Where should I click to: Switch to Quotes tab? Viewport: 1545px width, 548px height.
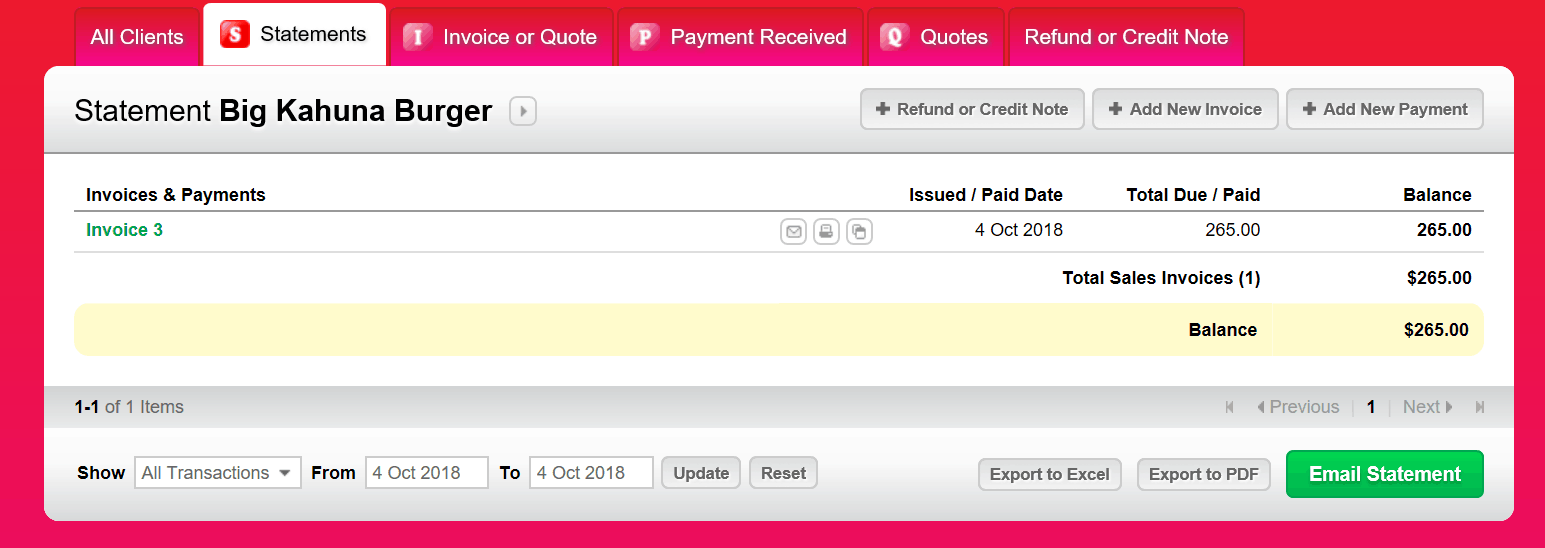pyautogui.click(x=936, y=37)
